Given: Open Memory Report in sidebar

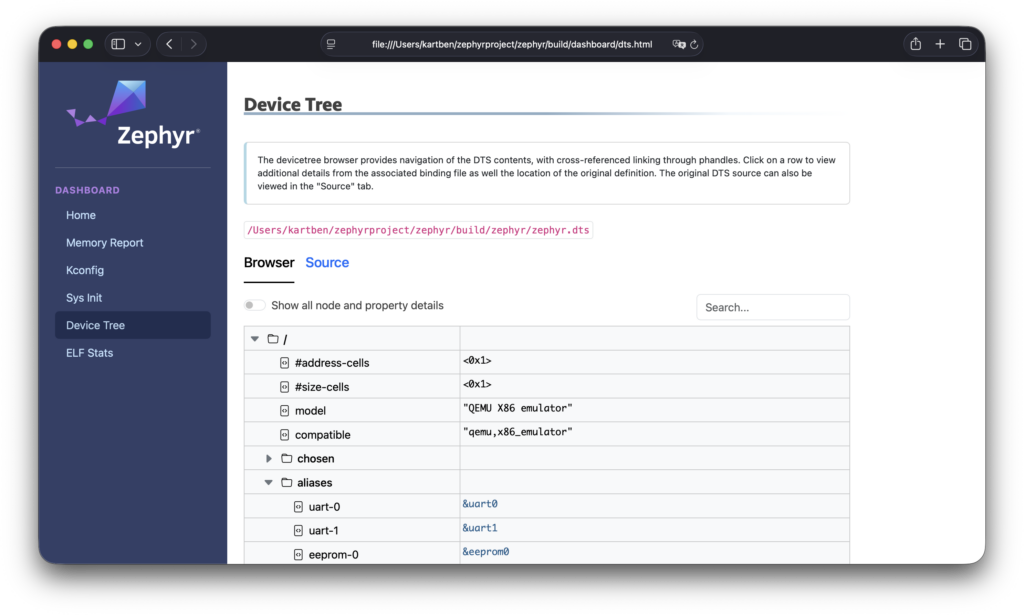Looking at the screenshot, I should pos(105,243).
